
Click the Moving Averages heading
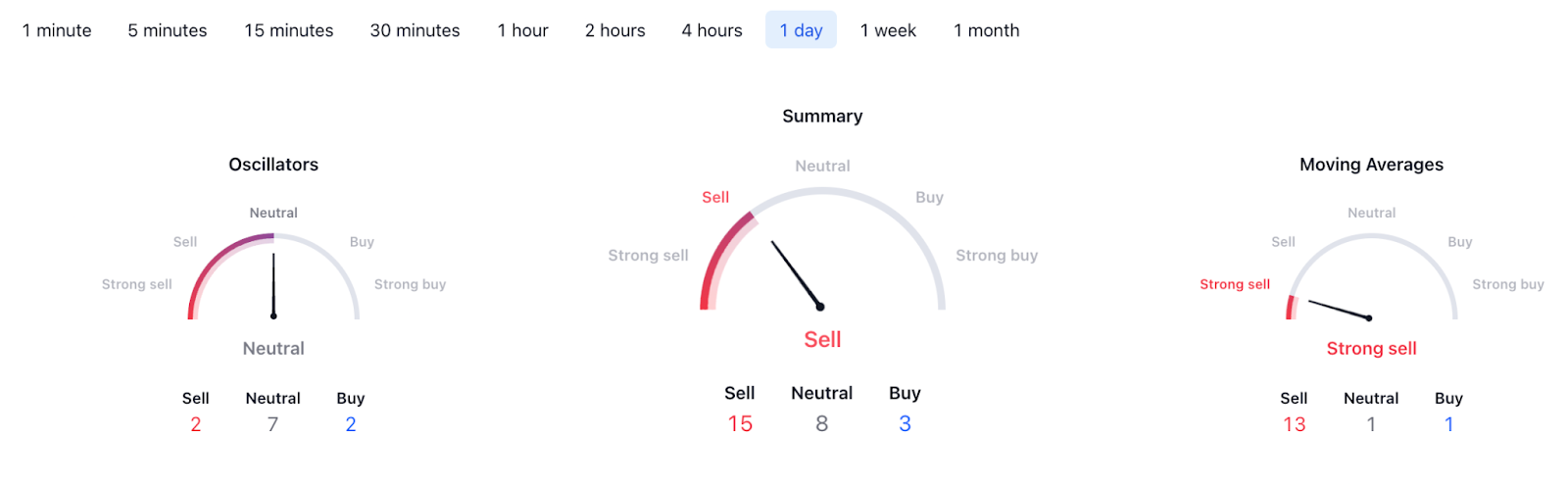click(x=1371, y=165)
